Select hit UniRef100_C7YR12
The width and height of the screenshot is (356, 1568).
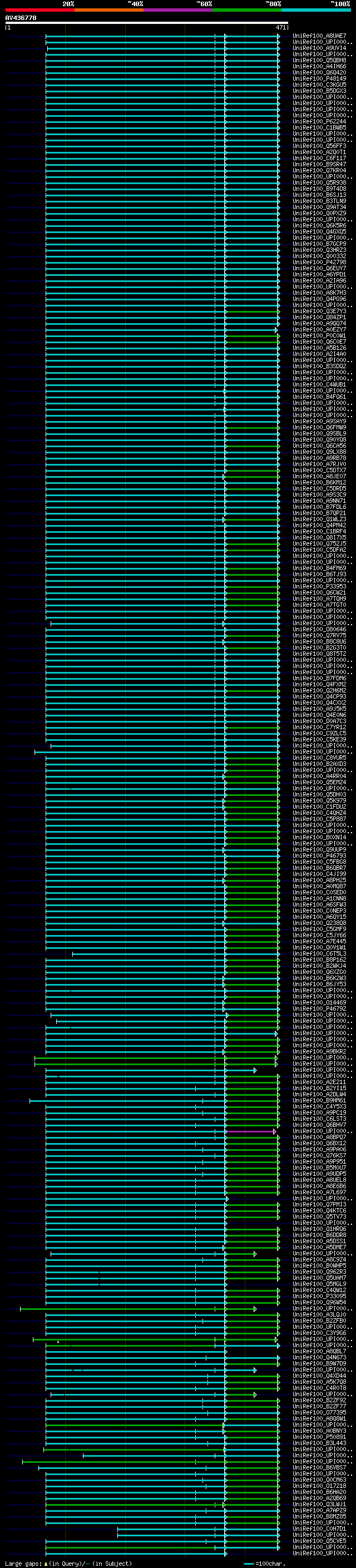coord(319,728)
